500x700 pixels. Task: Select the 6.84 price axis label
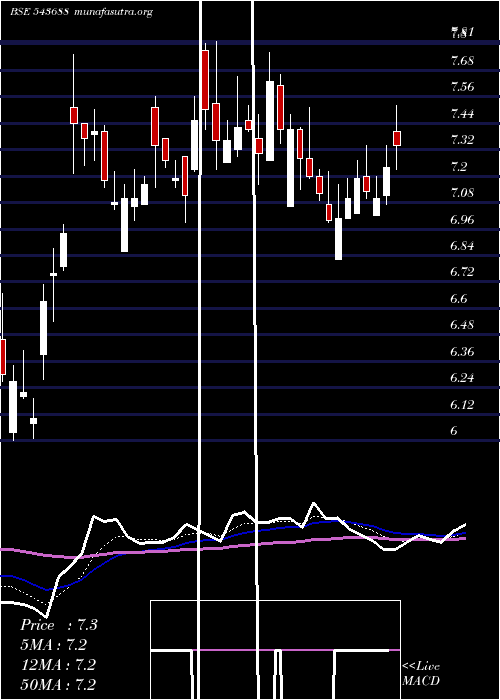(462, 246)
